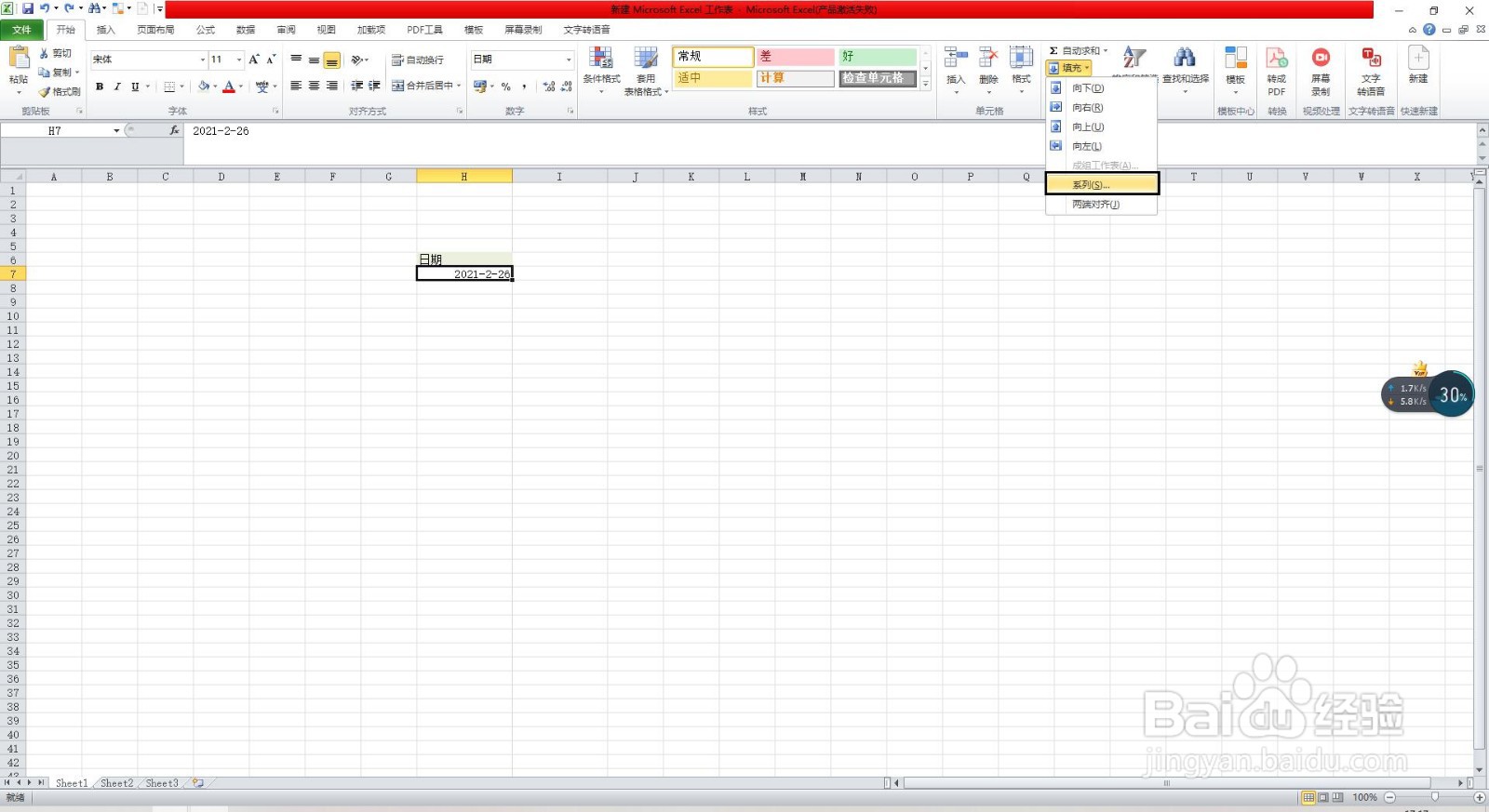The width and height of the screenshot is (1489, 812).
Task: Open the 公式 ribbon tab
Action: 206,30
